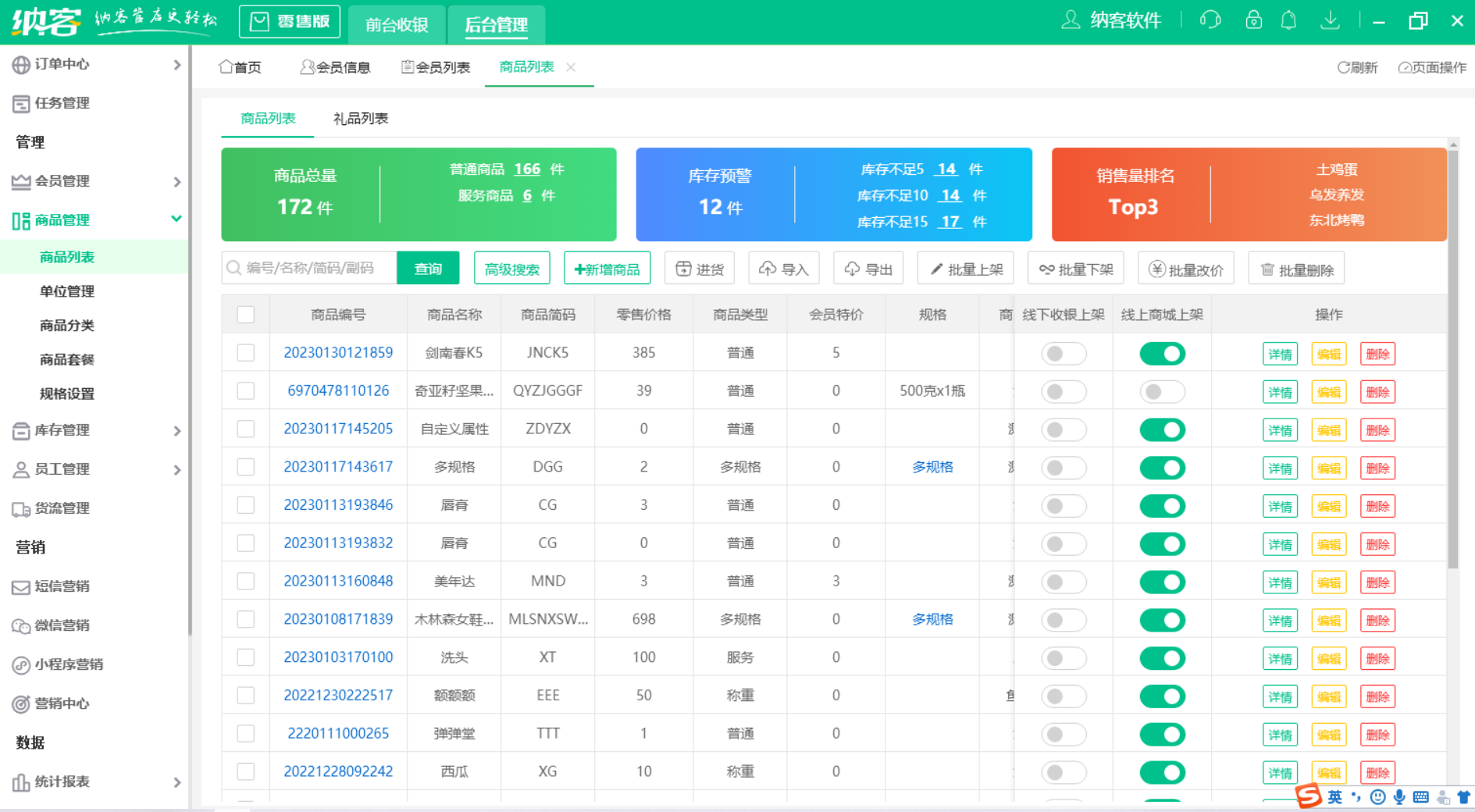Screen dimensions: 1475x812
Task: Check the box for 自定义属性 row
Action: coord(246,429)
